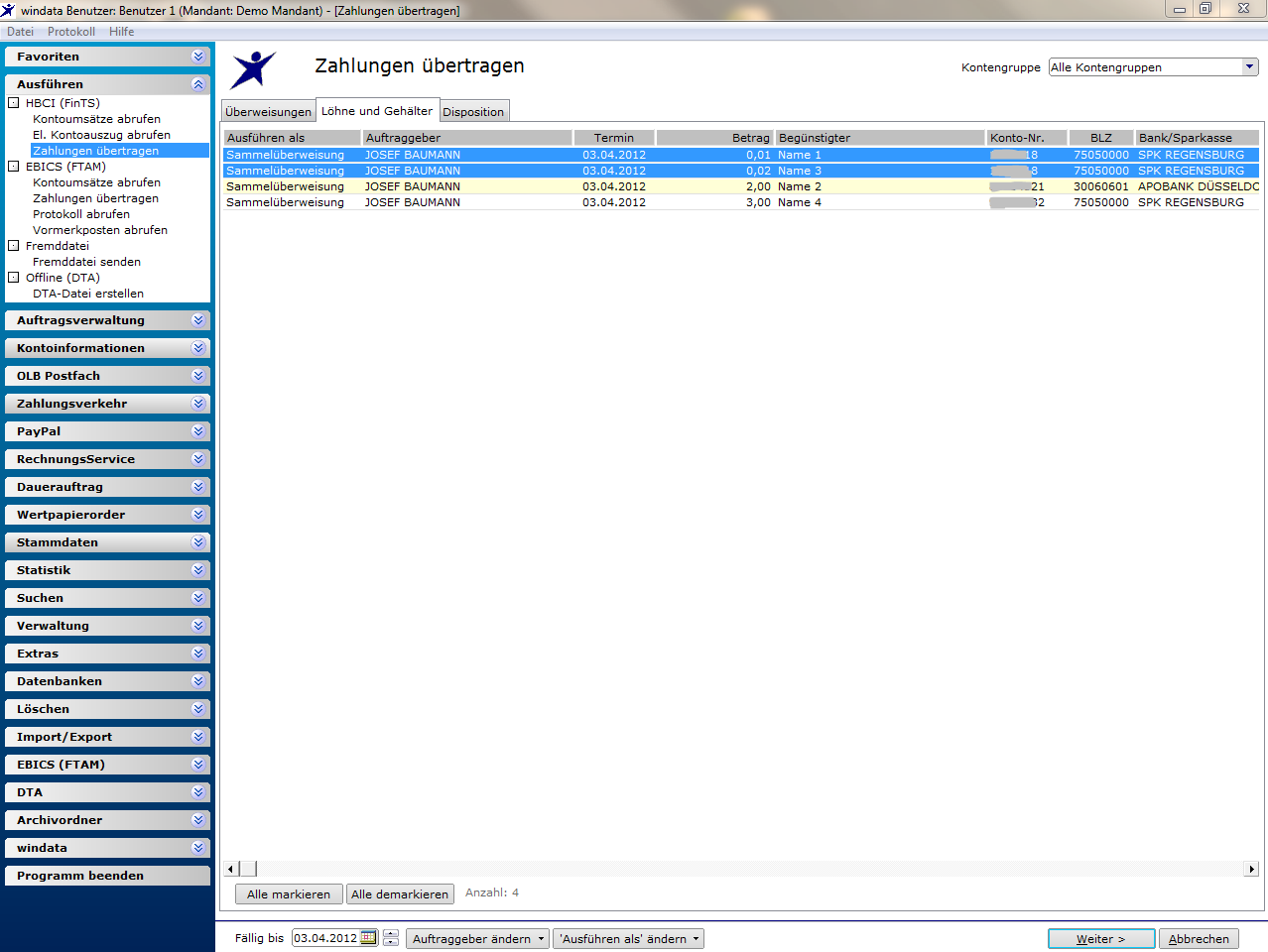Expand the Import/Export section

click(x=108, y=737)
